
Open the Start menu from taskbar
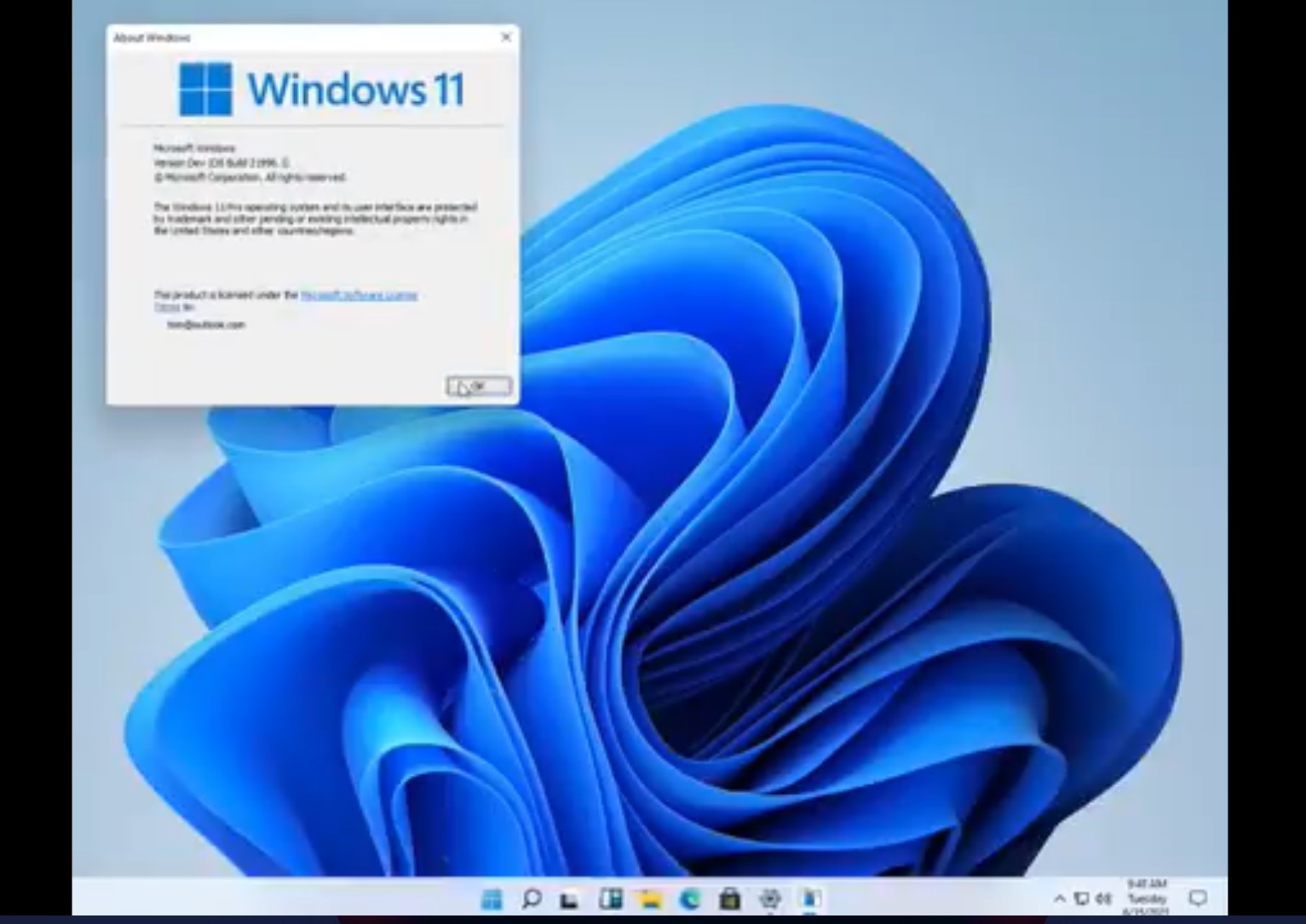[x=492, y=898]
